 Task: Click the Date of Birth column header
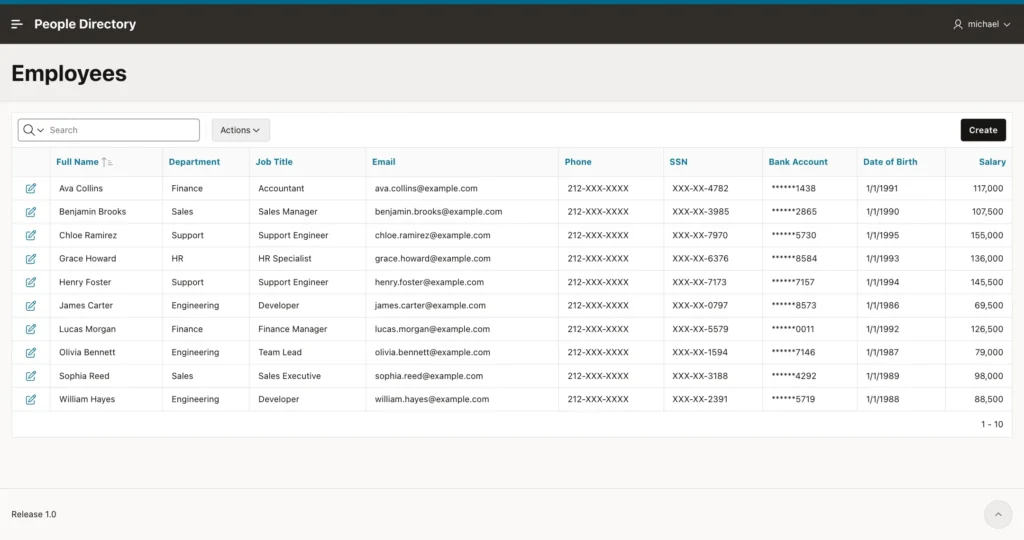pos(889,162)
